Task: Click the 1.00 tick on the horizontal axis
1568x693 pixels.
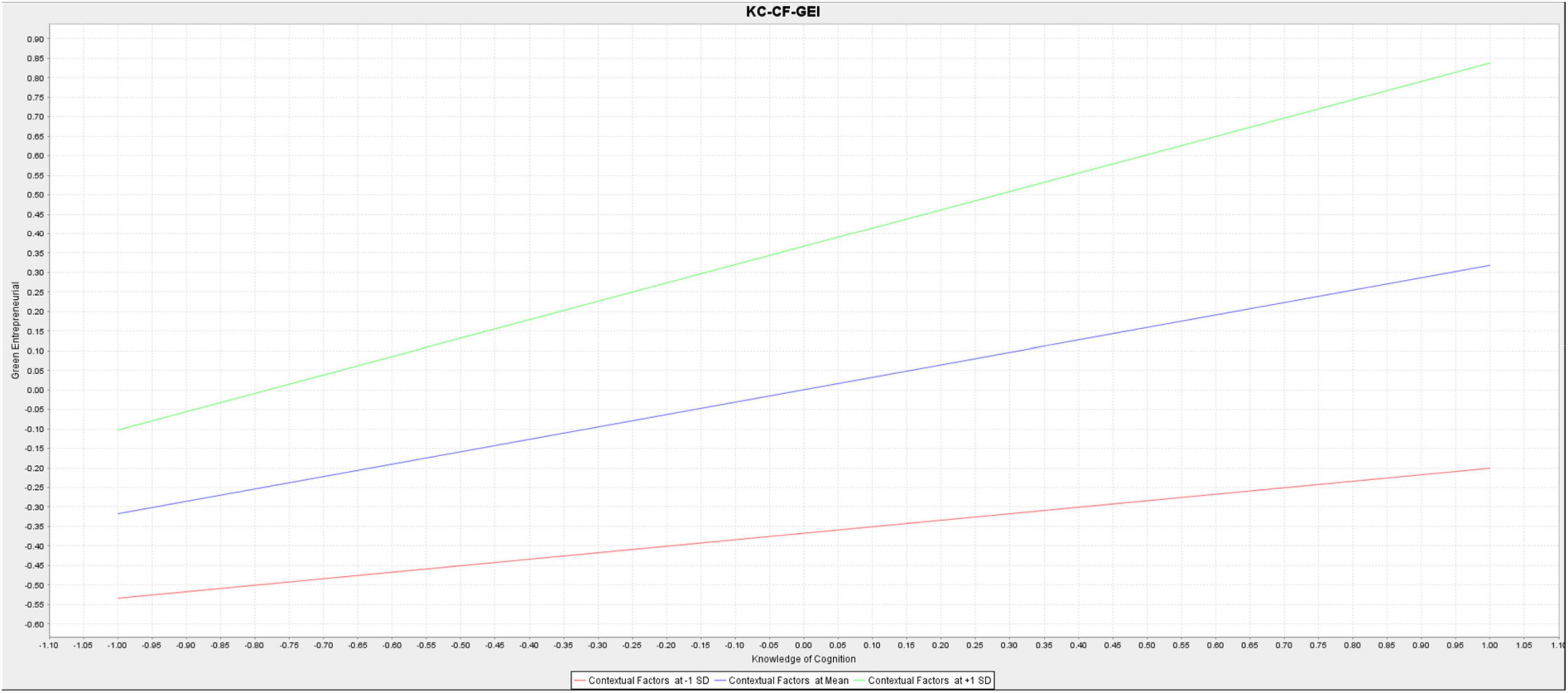Action: [x=1490, y=646]
